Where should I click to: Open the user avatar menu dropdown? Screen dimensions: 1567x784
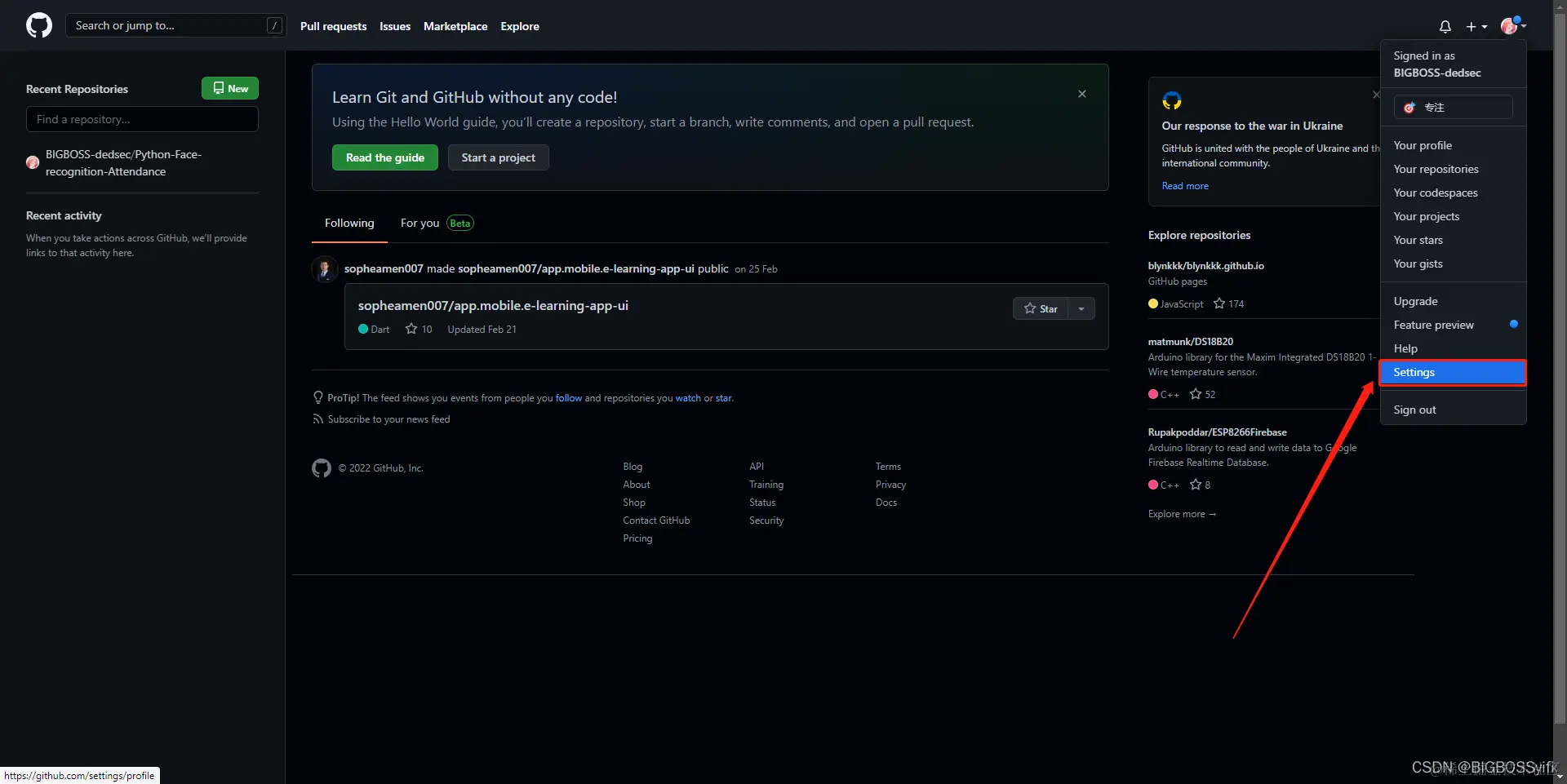[1513, 25]
